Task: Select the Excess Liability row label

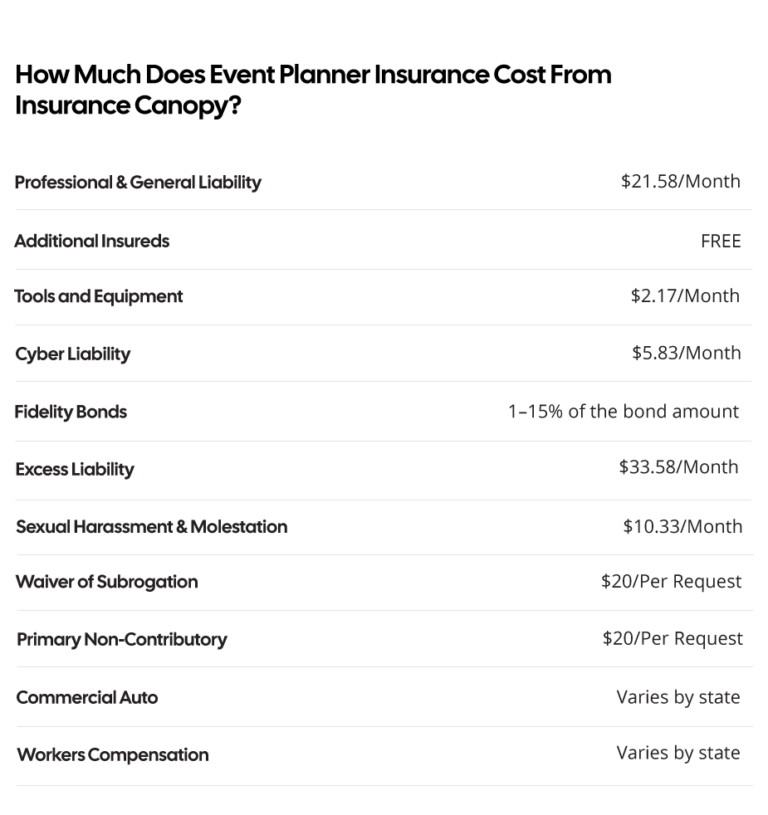Action: tap(75, 469)
